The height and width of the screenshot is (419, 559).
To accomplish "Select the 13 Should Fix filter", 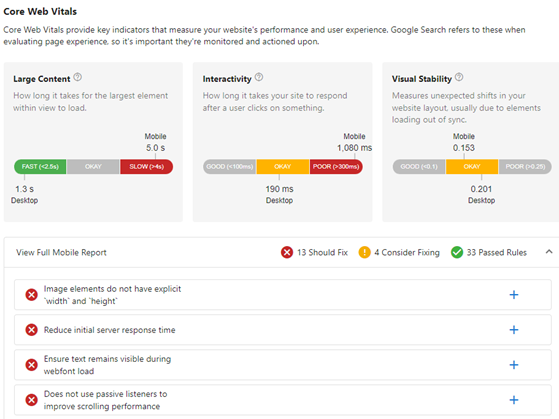I will (x=322, y=252).
